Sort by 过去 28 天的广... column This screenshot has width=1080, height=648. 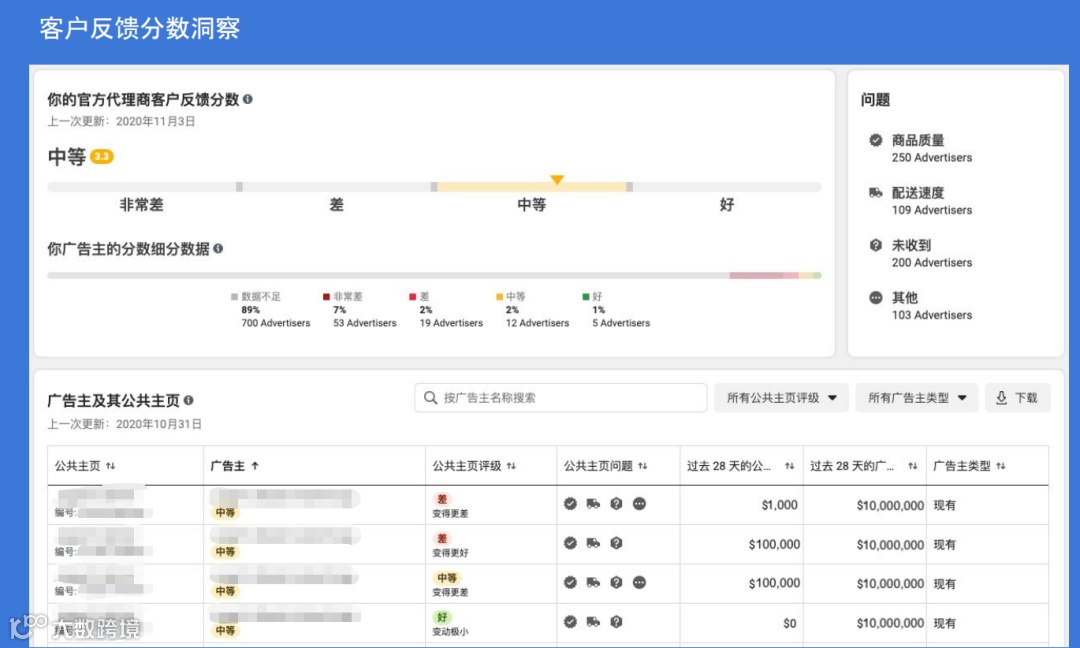(913, 466)
